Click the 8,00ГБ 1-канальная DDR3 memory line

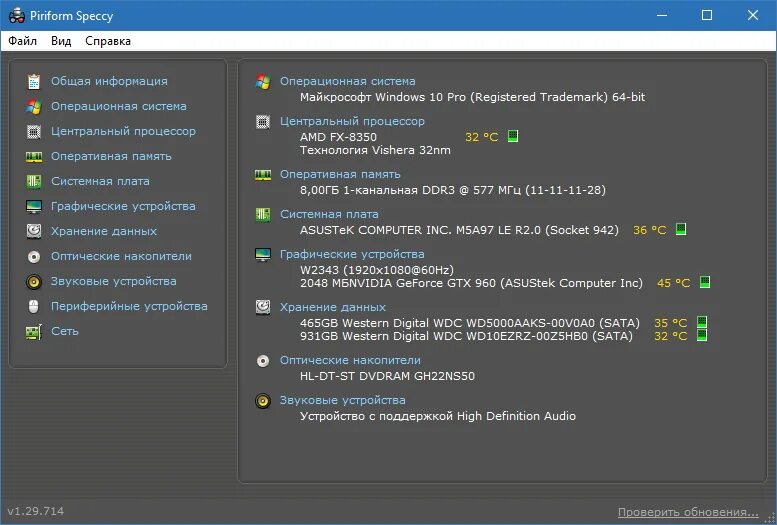point(452,190)
